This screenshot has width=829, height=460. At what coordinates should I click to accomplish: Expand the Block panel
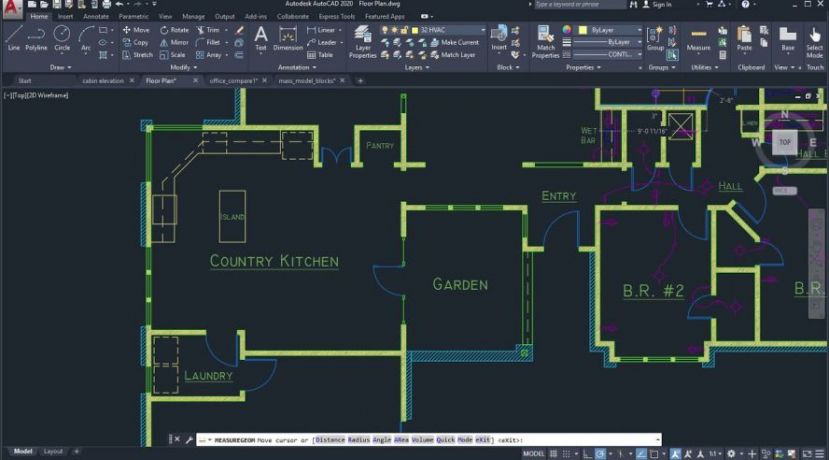508,68
